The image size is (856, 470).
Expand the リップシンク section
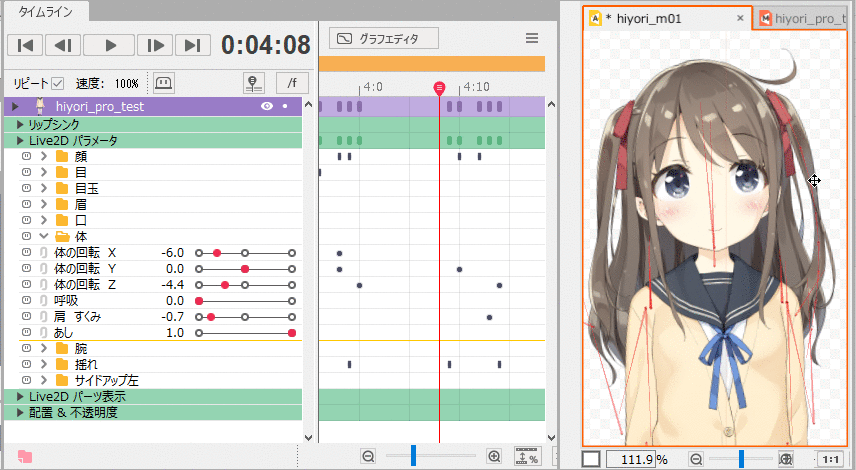tap(20, 125)
